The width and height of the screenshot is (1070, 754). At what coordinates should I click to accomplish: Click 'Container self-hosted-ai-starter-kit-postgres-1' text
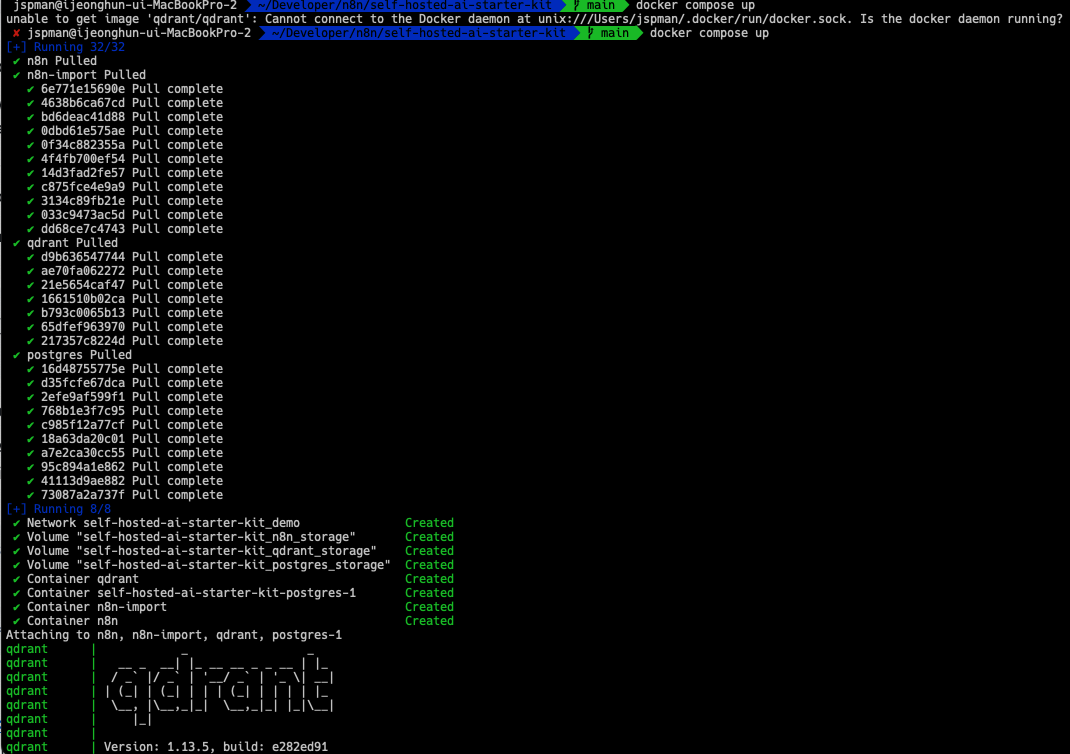(191, 593)
